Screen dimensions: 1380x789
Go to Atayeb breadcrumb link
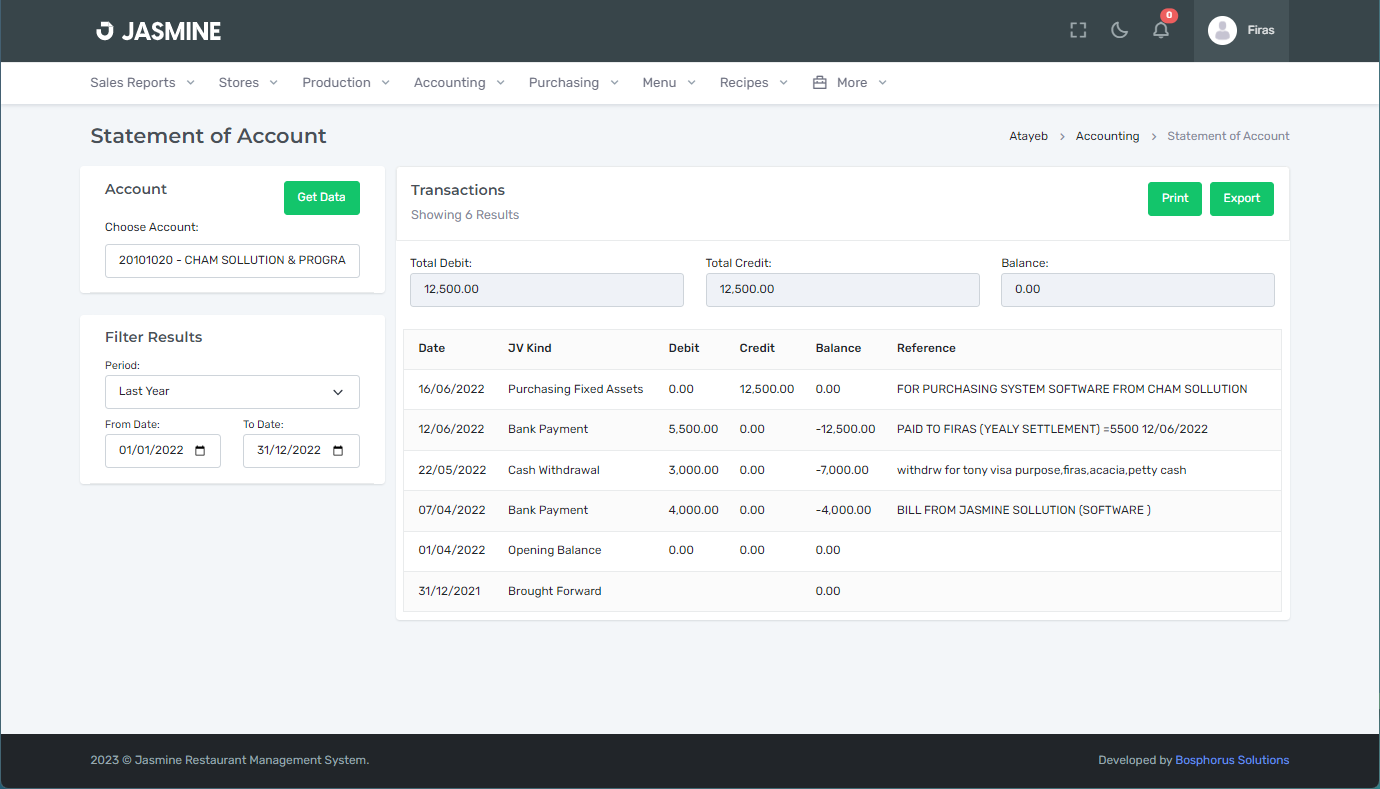pos(1028,136)
